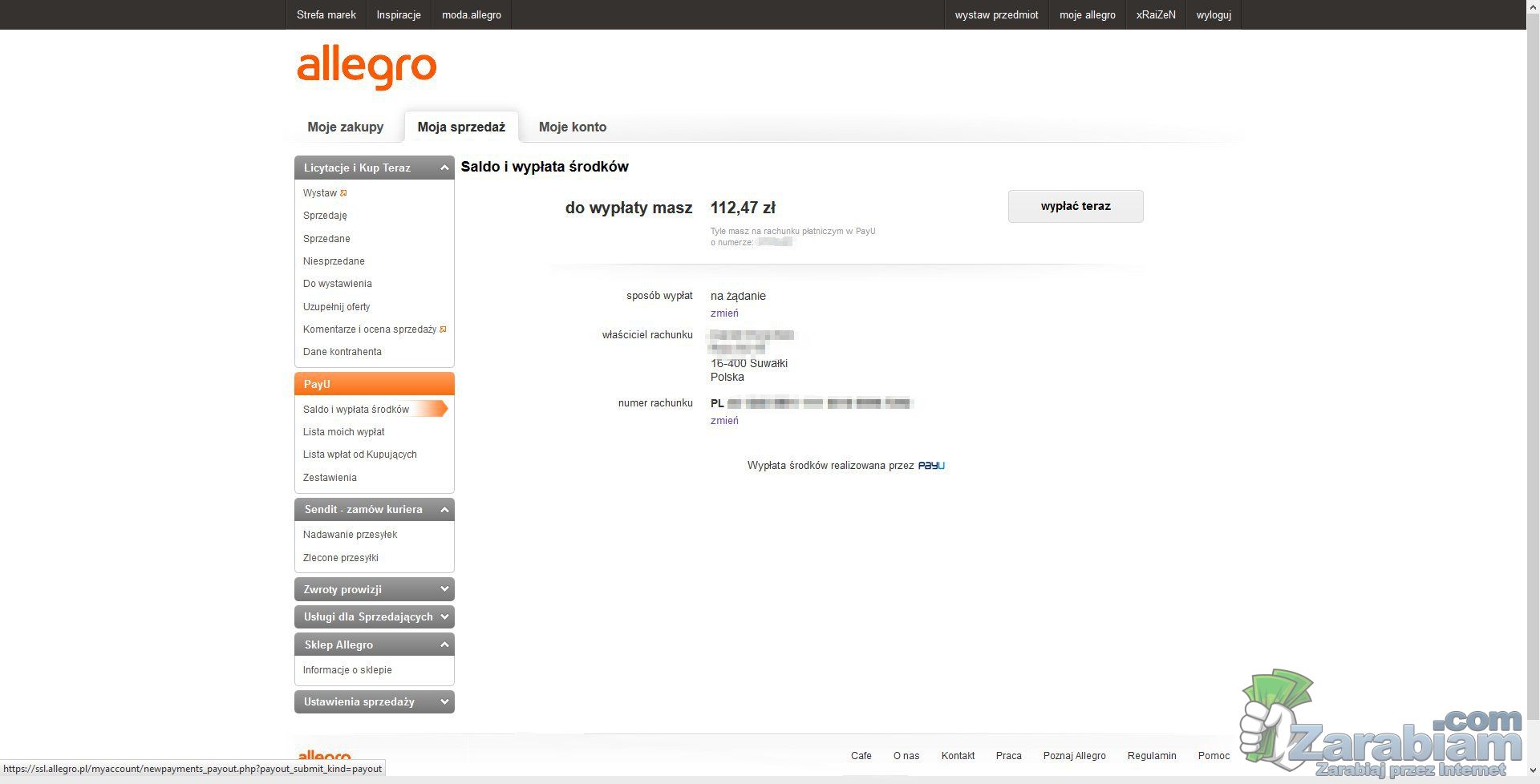Open the Regulamin footer link
The height and width of the screenshot is (784, 1540).
click(x=1152, y=756)
